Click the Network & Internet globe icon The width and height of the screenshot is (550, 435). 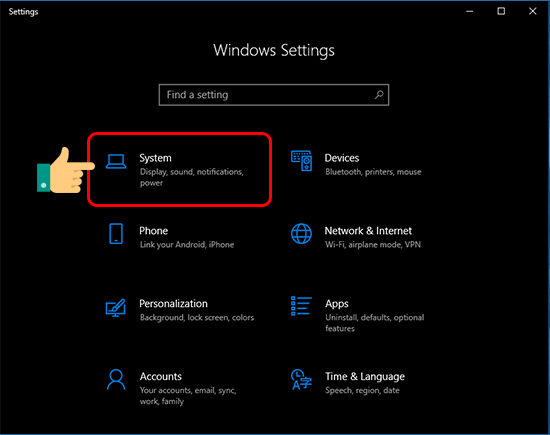(301, 234)
